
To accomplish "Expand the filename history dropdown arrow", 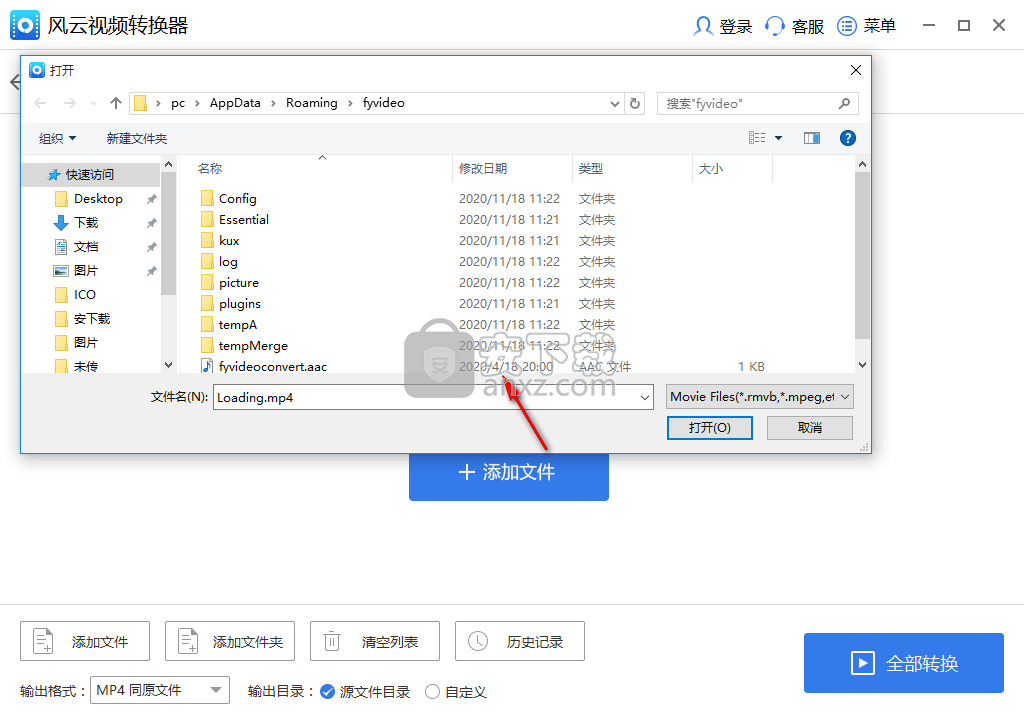I will tap(645, 397).
